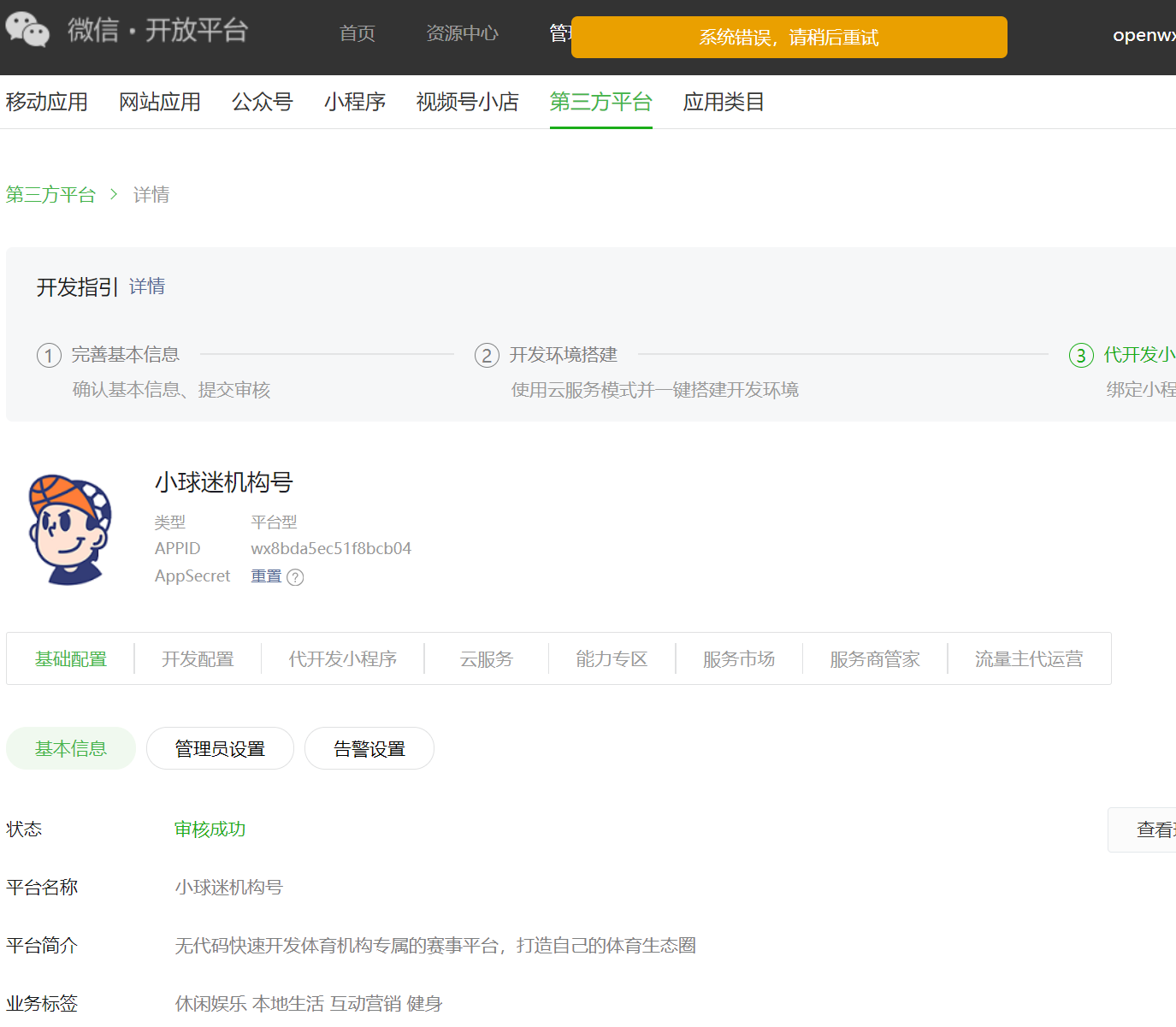Select 服务商管家 section tab
This screenshot has width=1176, height=1027.
pyautogui.click(x=875, y=659)
